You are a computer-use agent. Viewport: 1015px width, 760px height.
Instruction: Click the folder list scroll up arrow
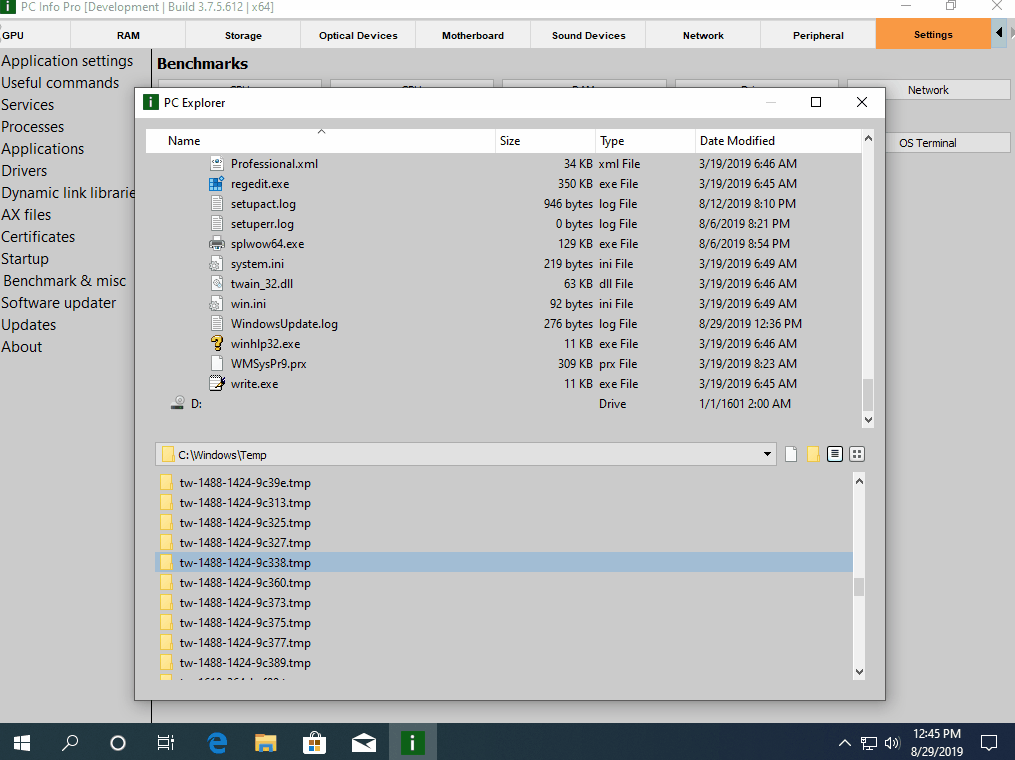[x=859, y=481]
